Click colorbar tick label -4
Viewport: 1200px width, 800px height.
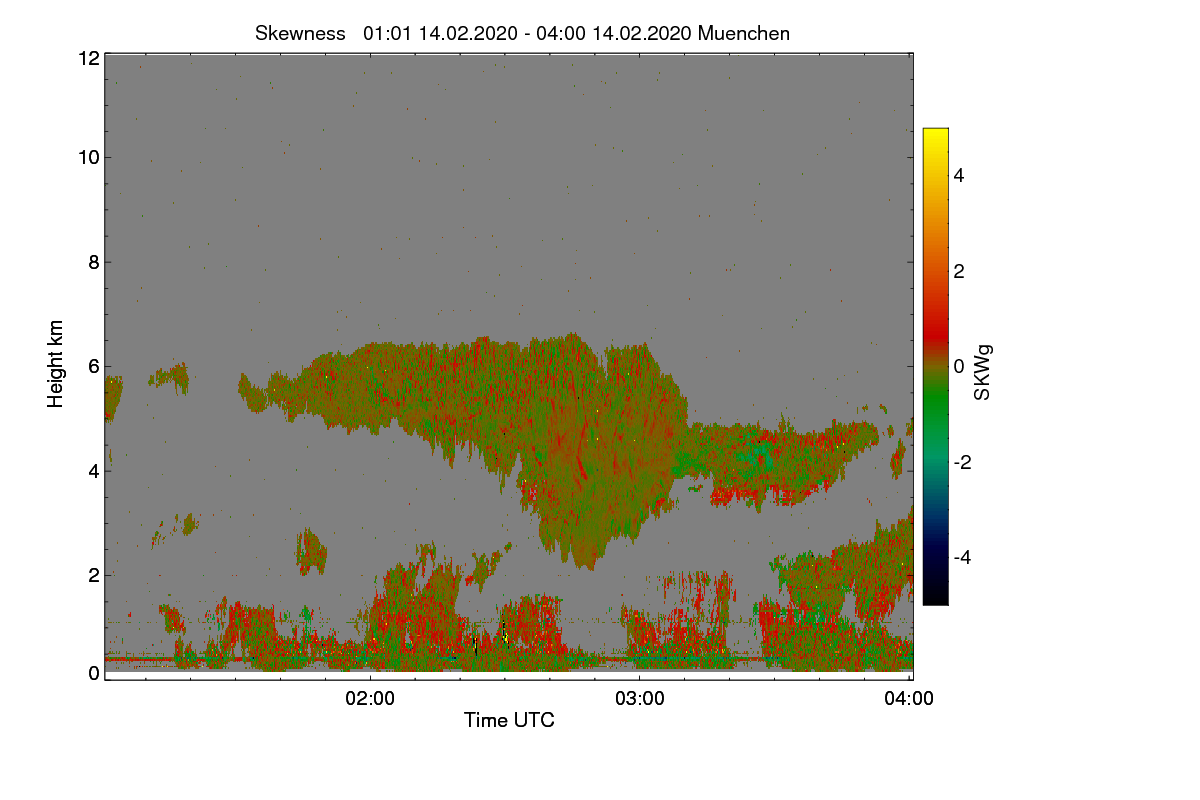963,557
